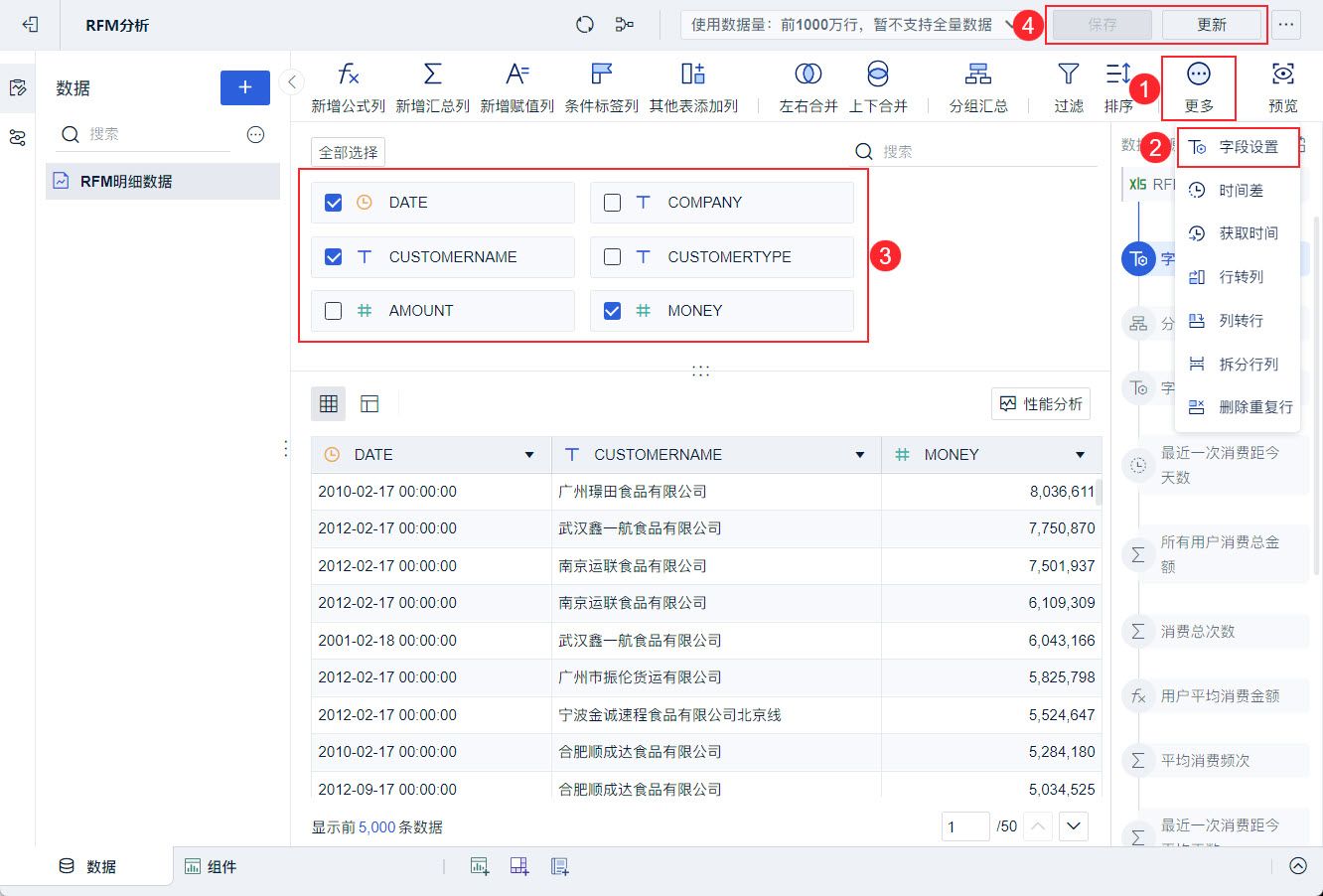Select step 消费总次数
The image size is (1323, 896).
[x=1217, y=632]
